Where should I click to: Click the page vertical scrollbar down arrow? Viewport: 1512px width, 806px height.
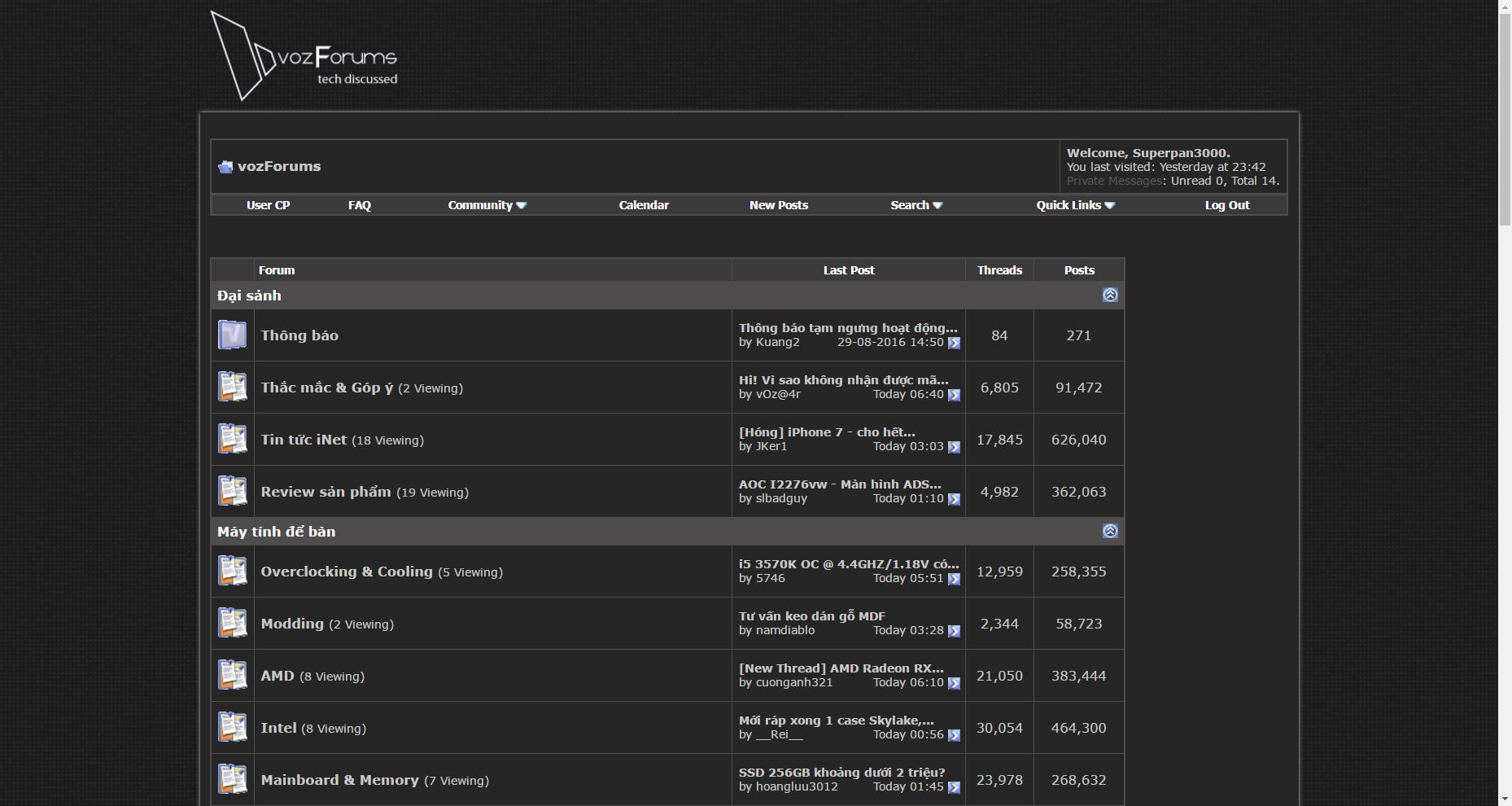(1505, 799)
